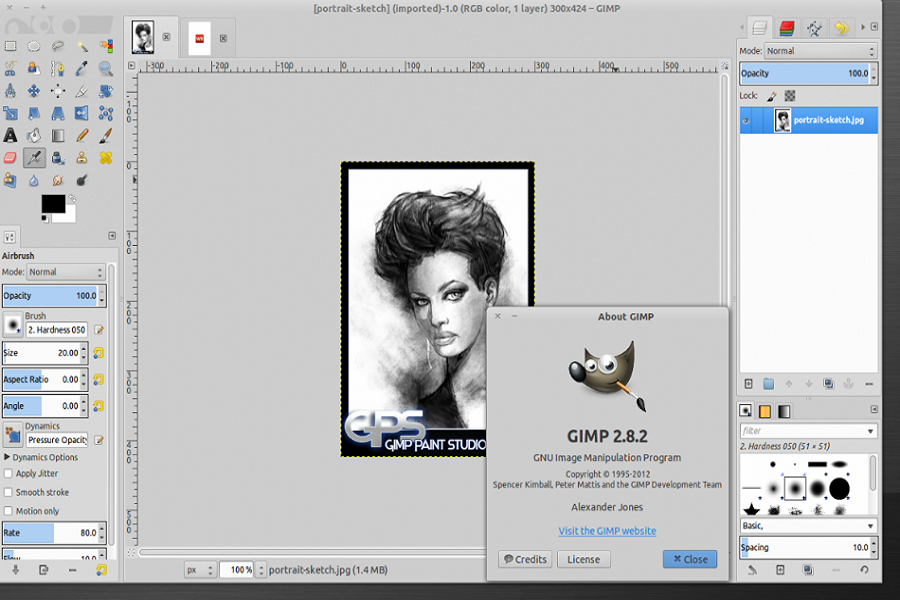This screenshot has height=600, width=900.
Task: Open tool options Mode dropdown
Action: tap(65, 272)
